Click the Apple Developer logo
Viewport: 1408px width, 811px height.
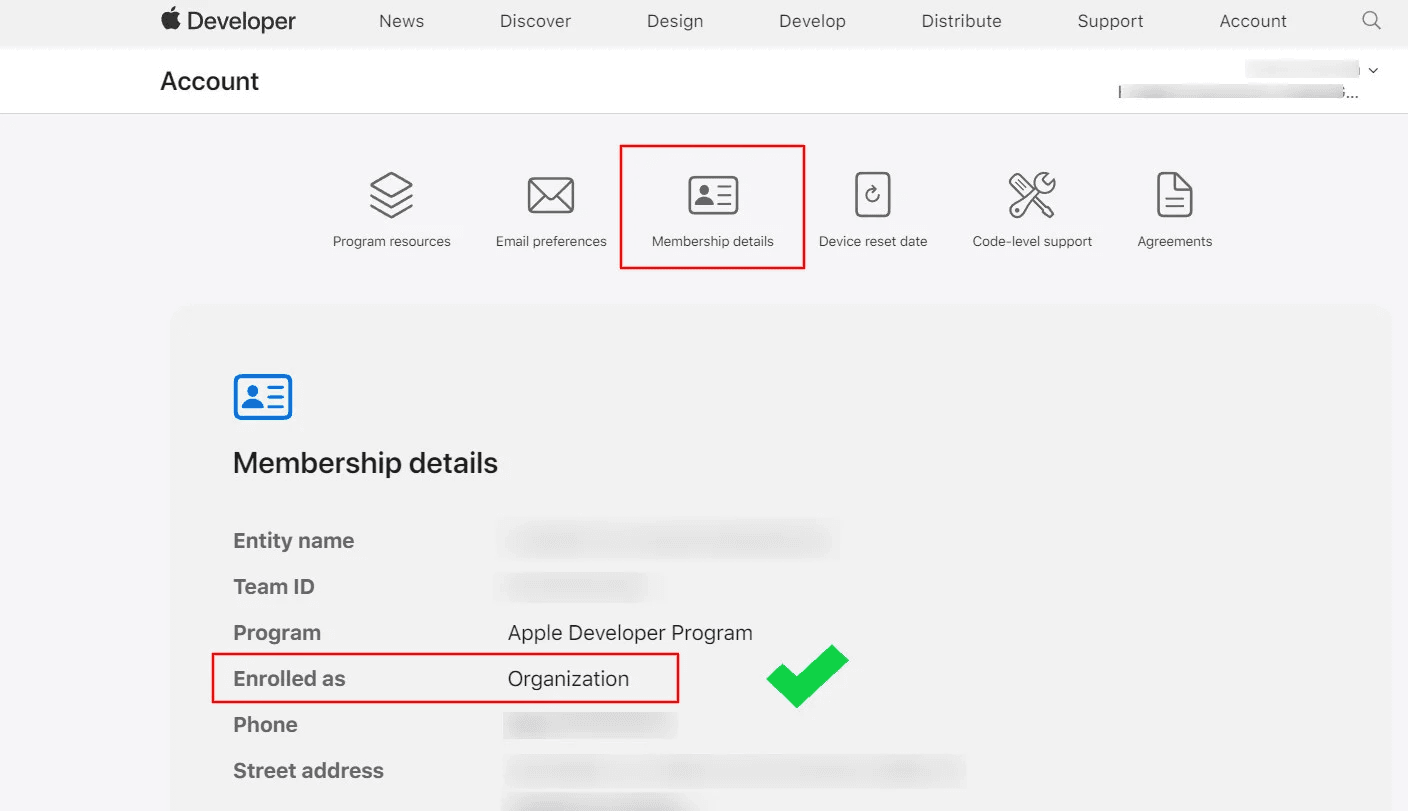click(x=228, y=21)
